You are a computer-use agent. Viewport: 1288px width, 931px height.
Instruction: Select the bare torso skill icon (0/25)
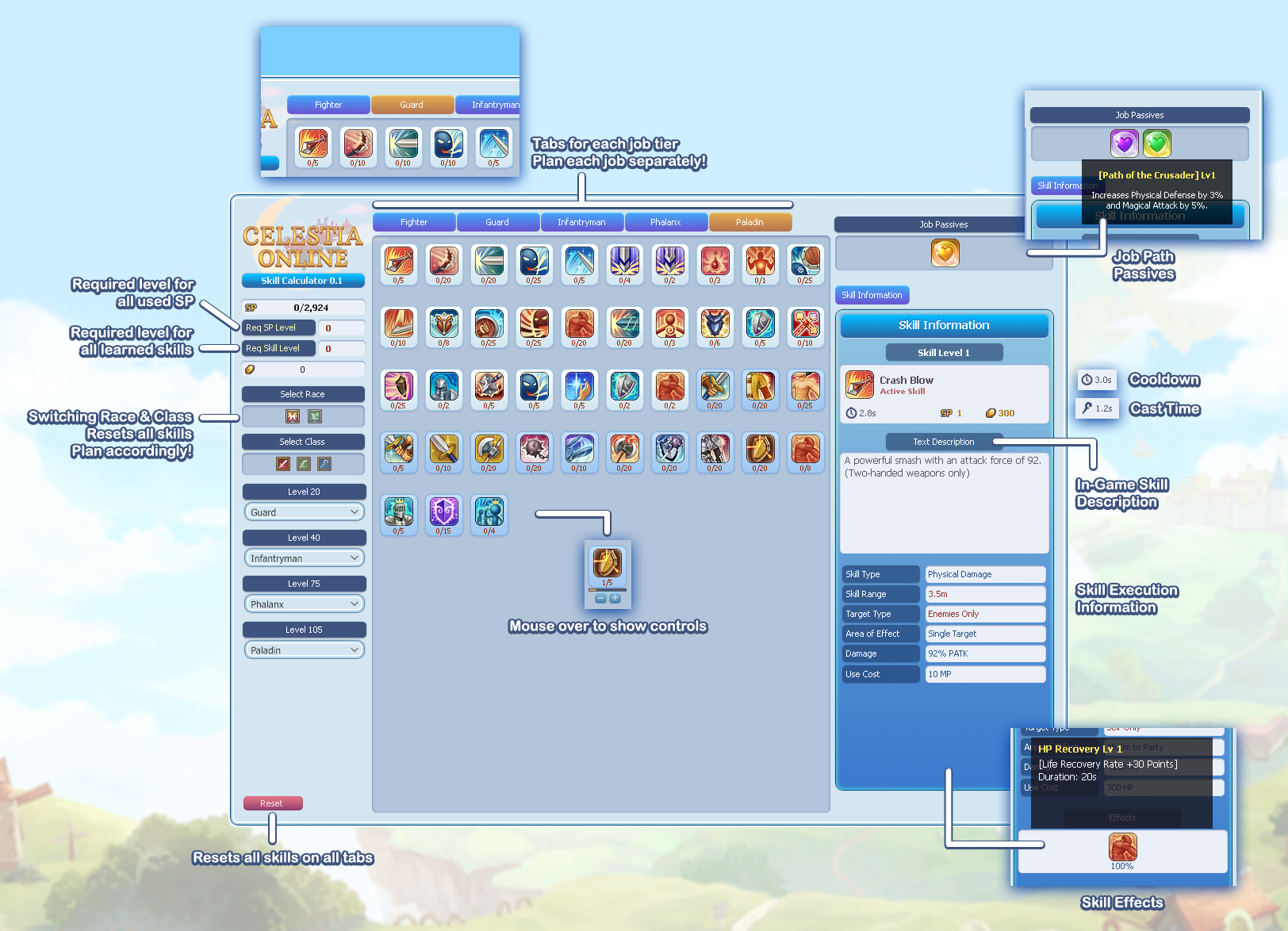pos(805,385)
